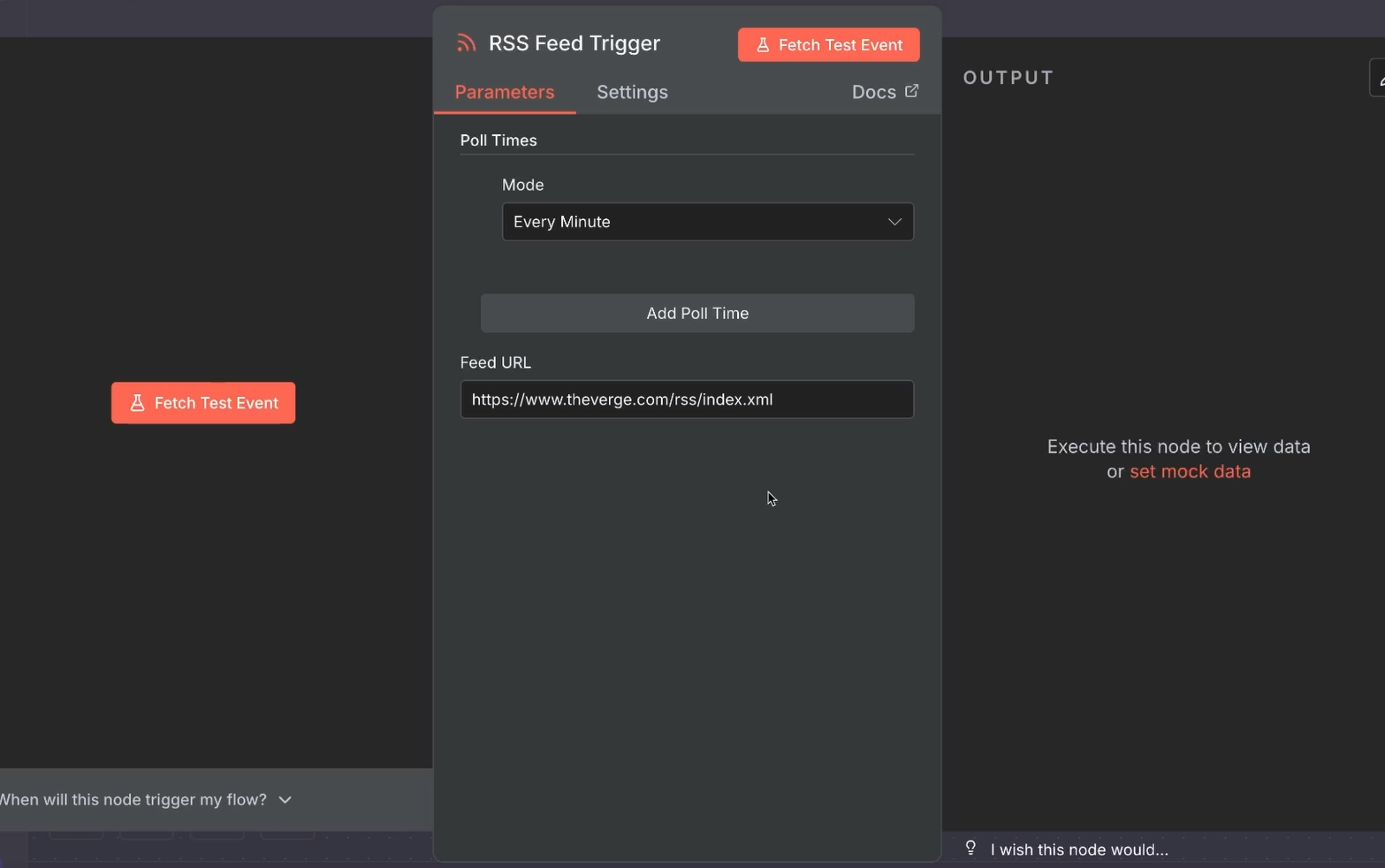Click the chevron arrow on the Mode selector
Viewport: 1385px width, 868px height.
pyautogui.click(x=894, y=222)
